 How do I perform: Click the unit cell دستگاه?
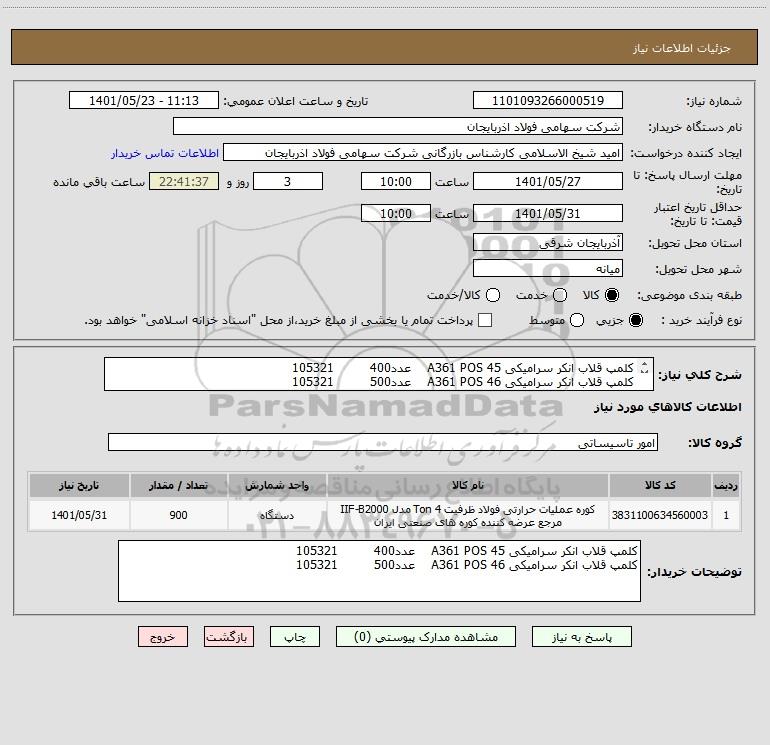[277, 515]
